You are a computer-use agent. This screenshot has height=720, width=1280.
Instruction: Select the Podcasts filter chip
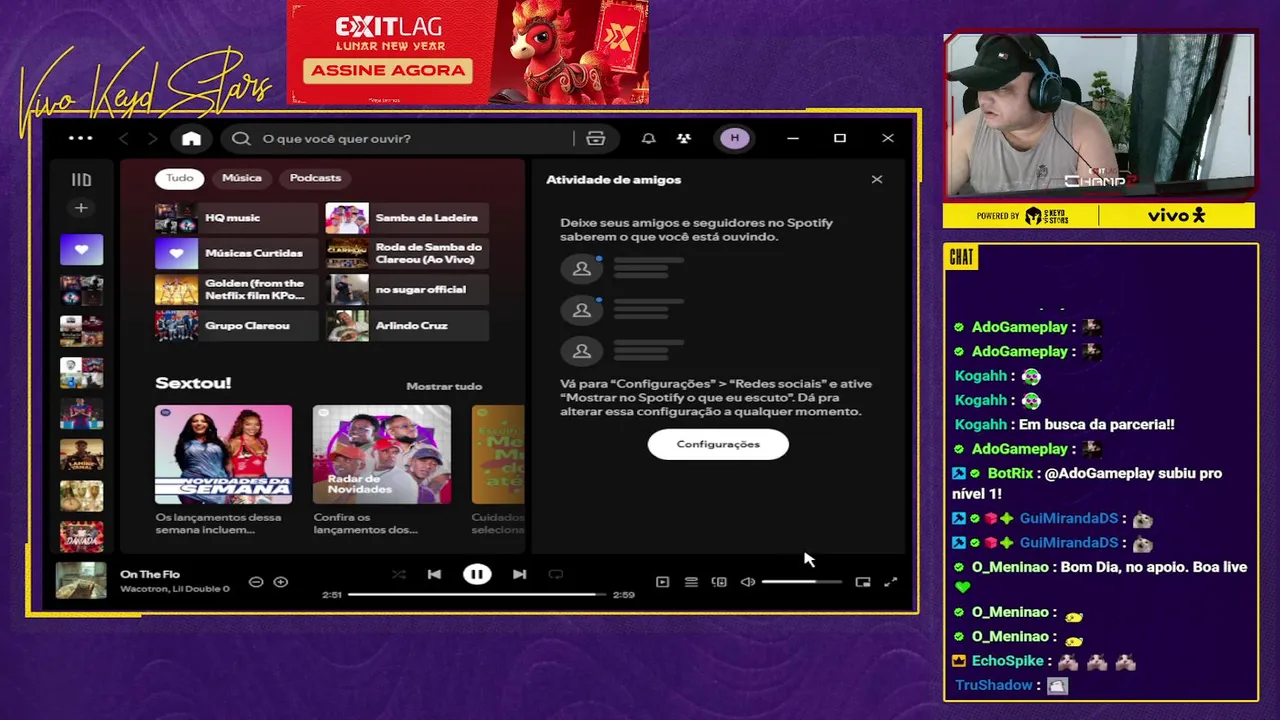[315, 178]
